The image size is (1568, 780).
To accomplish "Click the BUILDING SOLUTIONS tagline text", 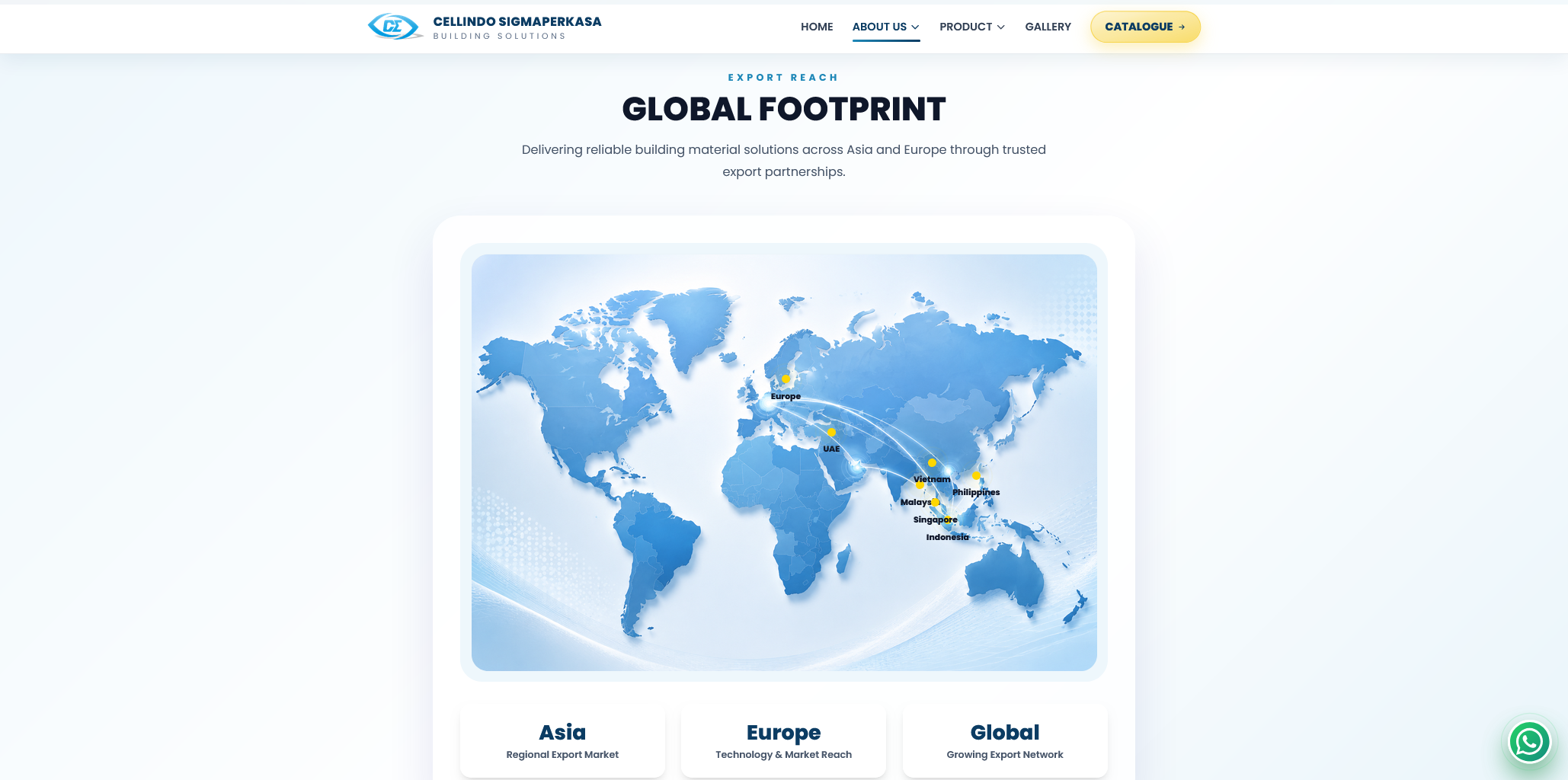I will pos(499,36).
